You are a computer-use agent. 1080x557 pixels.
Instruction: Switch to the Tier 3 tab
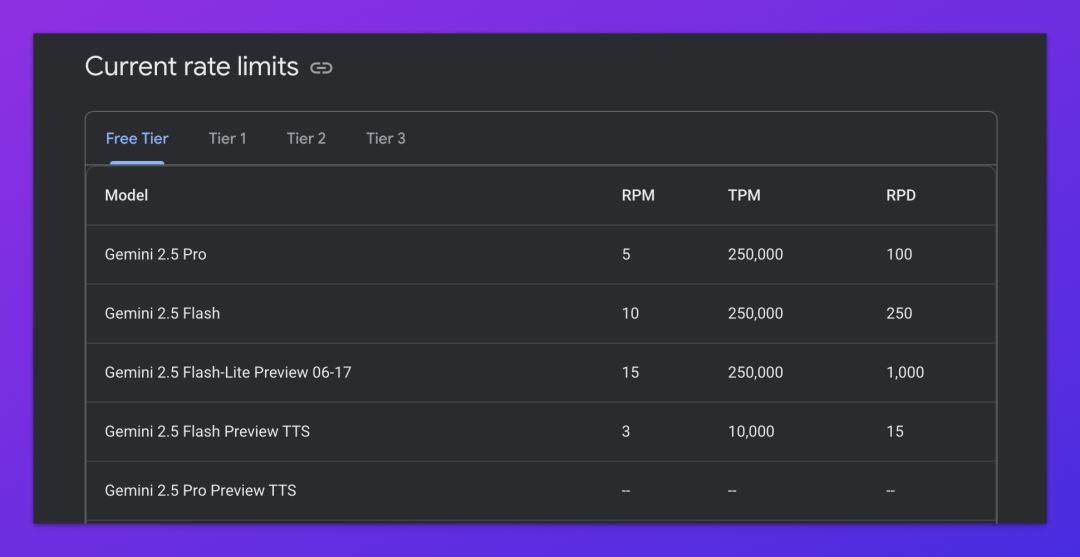point(386,138)
